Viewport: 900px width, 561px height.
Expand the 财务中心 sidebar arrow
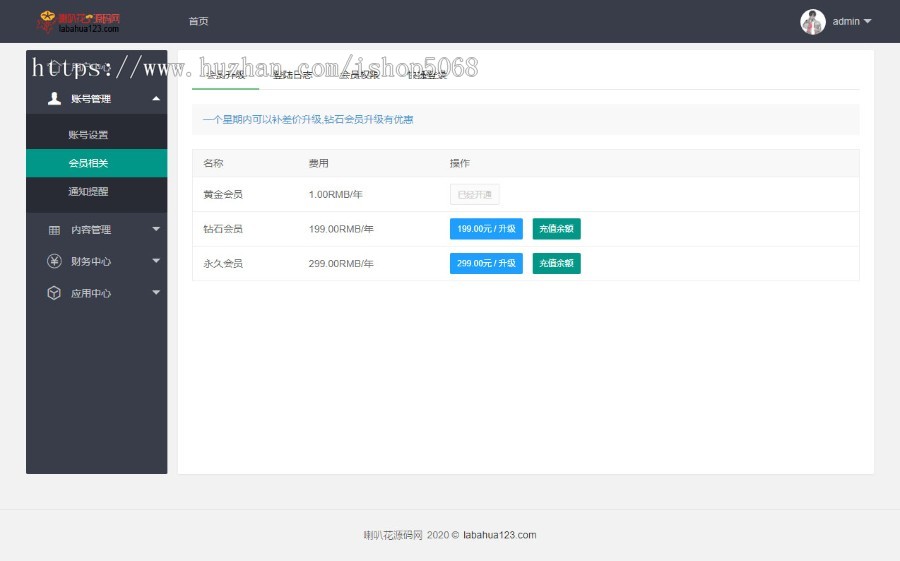[155, 262]
